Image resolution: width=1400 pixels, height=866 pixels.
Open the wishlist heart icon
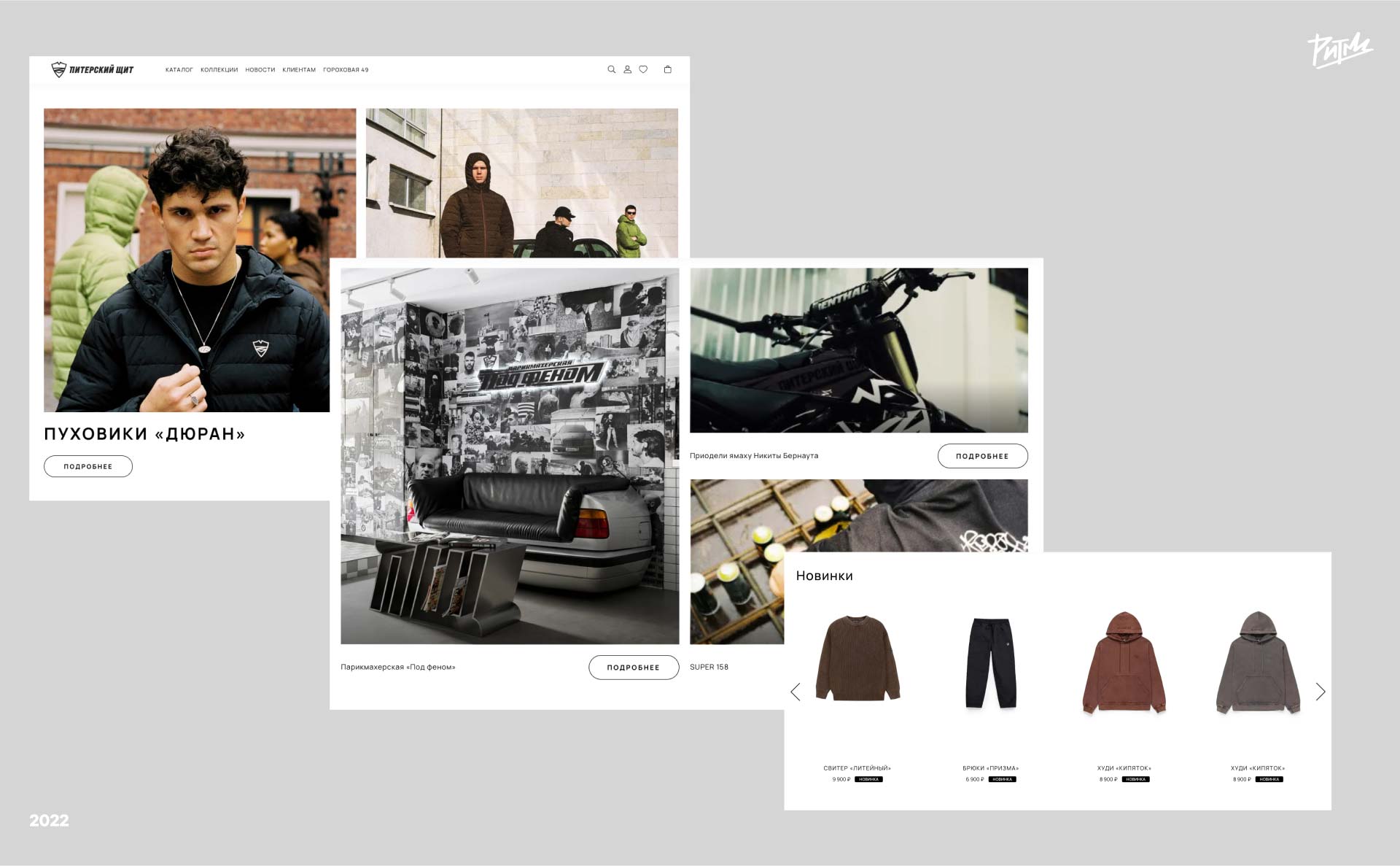click(643, 69)
